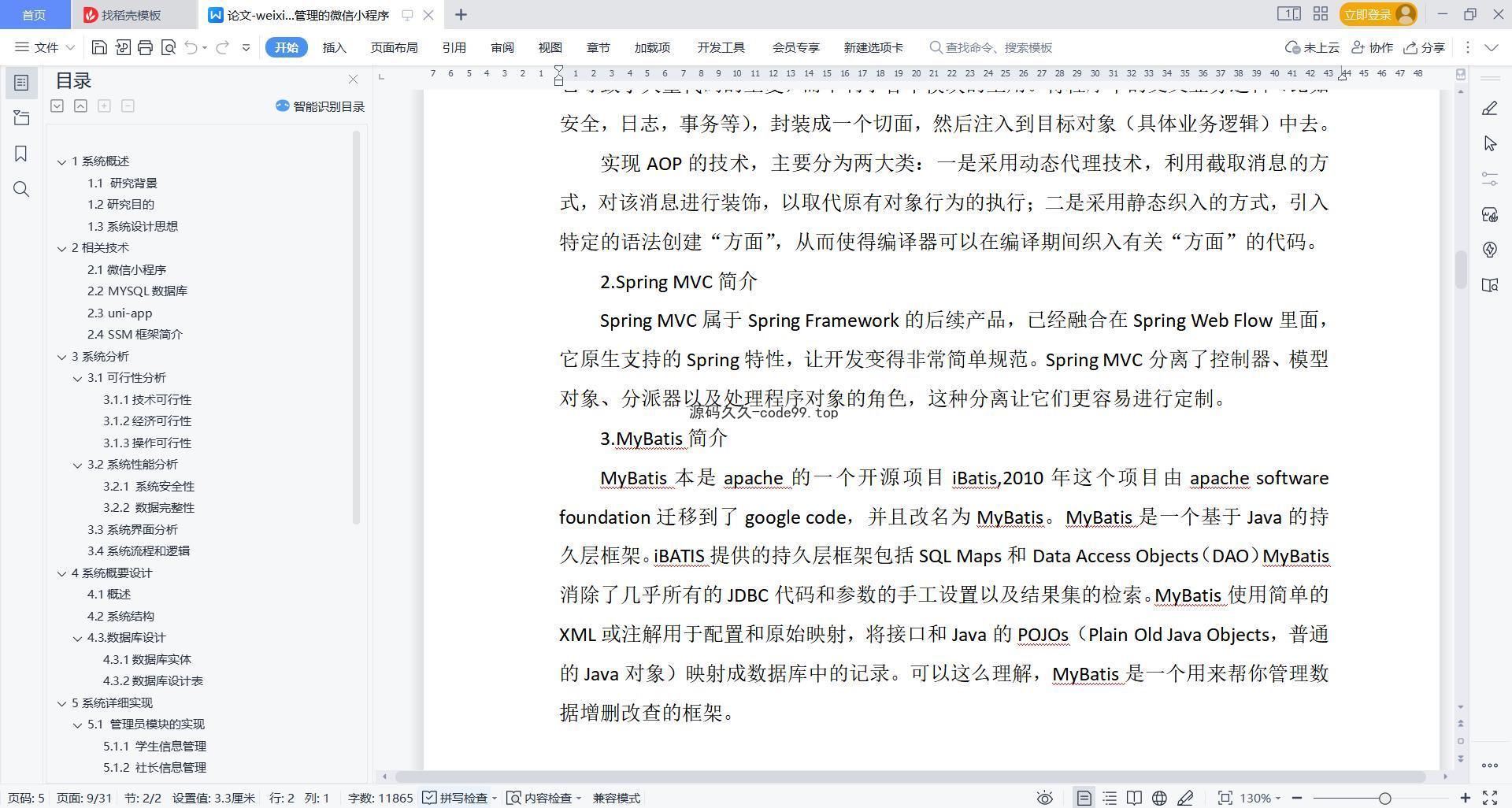
Task: Click the Print icon
Action: point(145,47)
